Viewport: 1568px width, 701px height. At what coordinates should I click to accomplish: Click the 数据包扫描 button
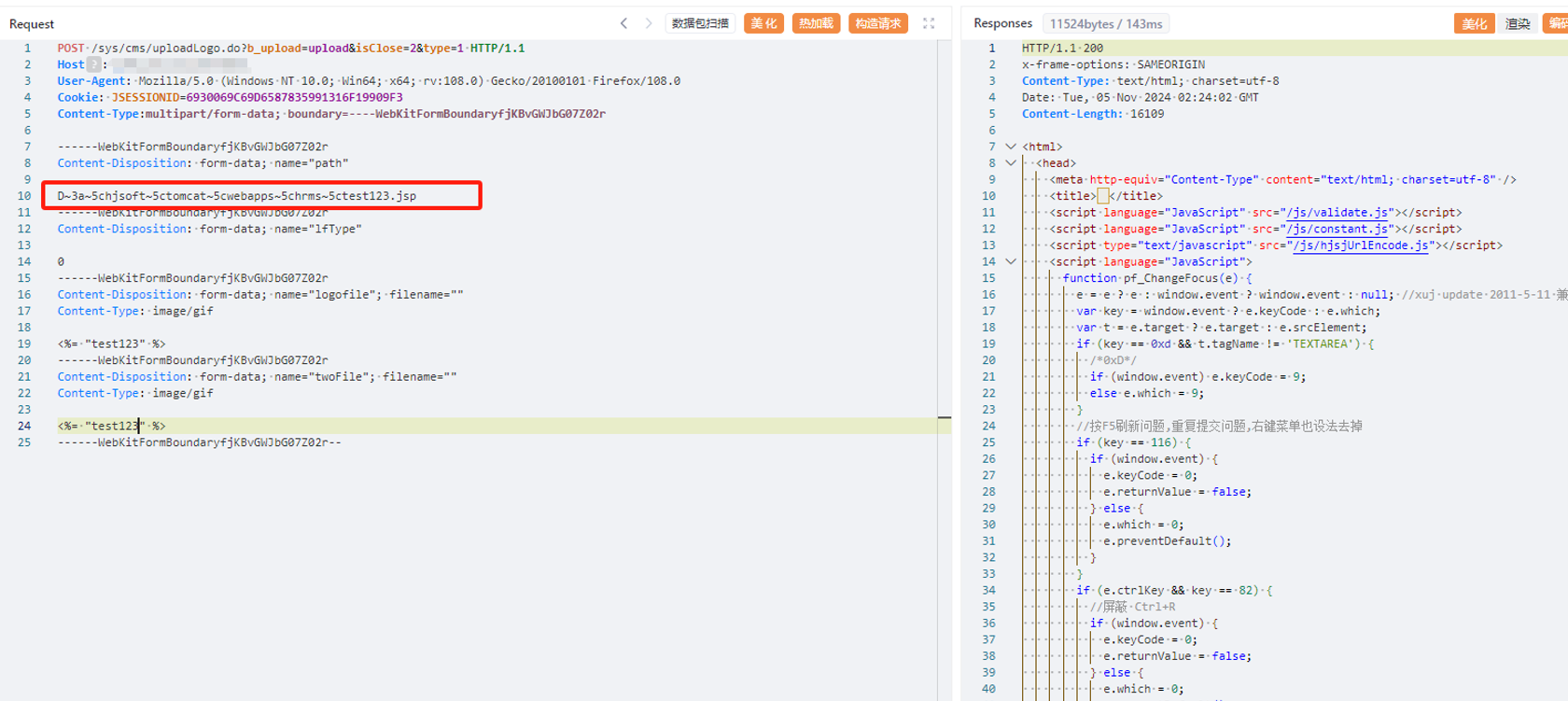pyautogui.click(x=700, y=23)
